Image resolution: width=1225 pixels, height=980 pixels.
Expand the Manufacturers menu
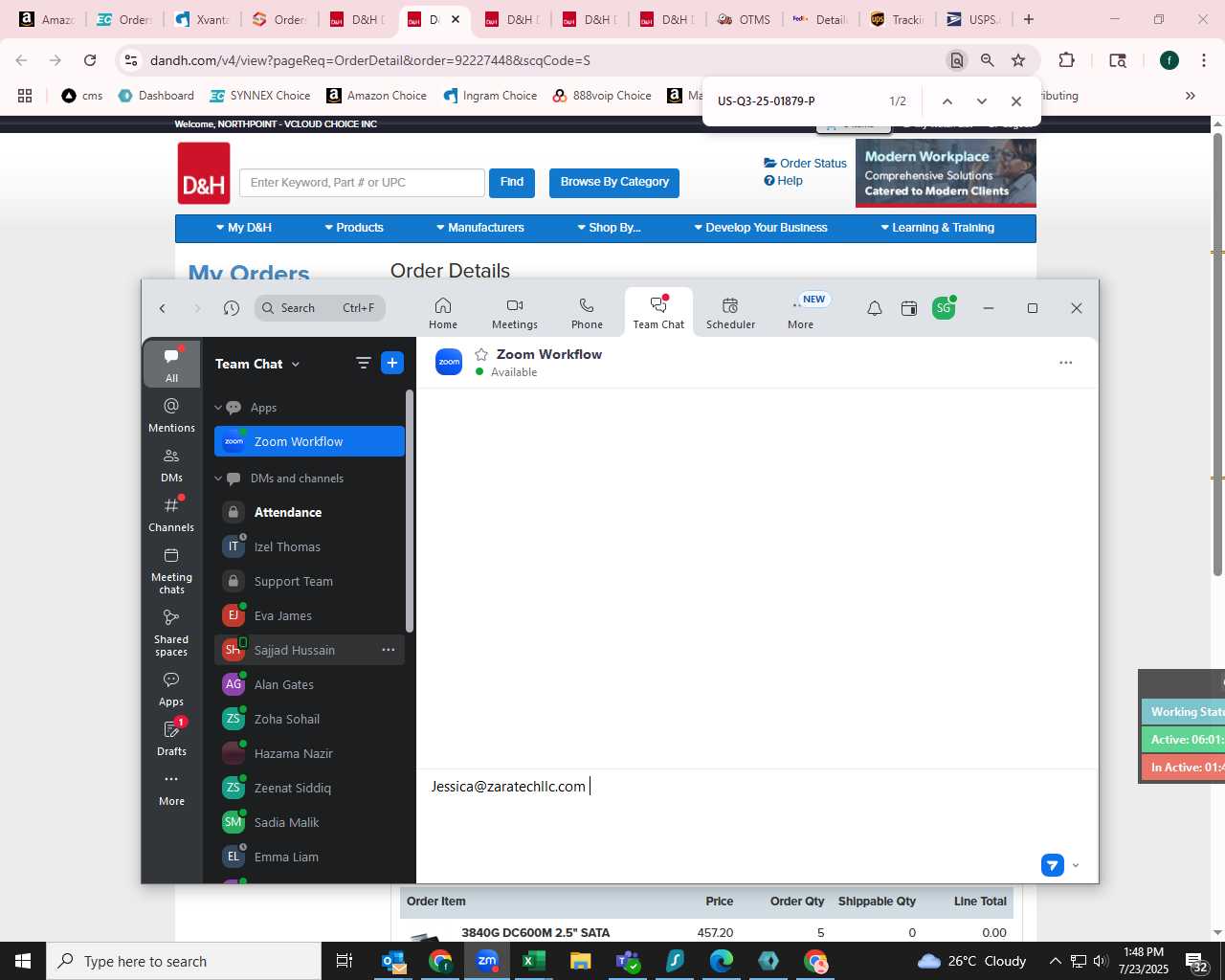(x=480, y=228)
